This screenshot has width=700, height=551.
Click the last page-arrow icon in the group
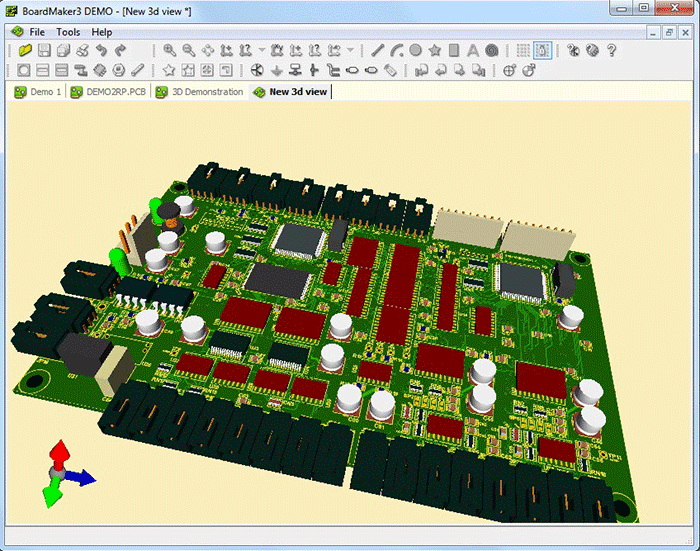[x=479, y=70]
